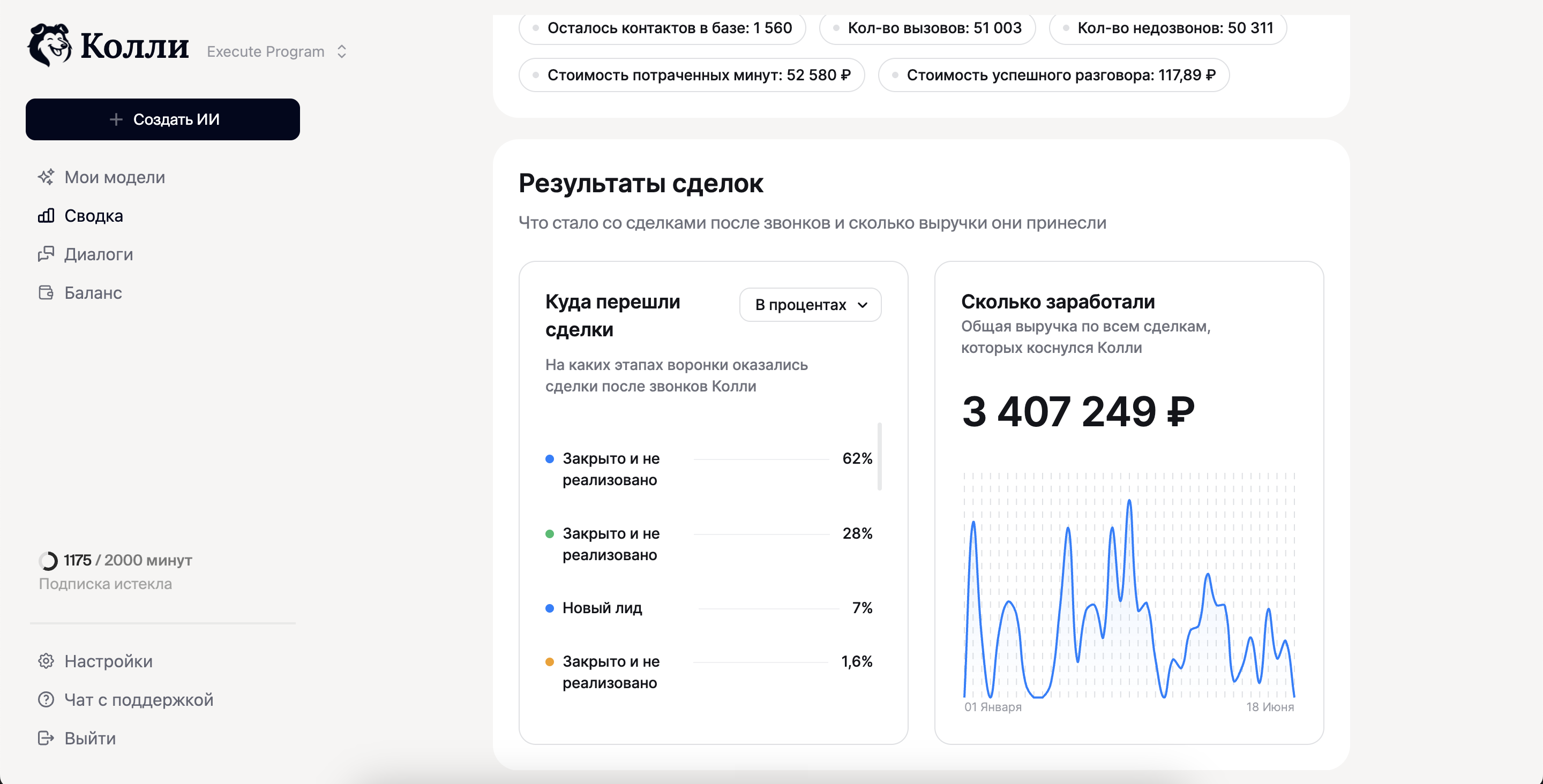Click the chevron arrow in В процентах
This screenshot has height=784, width=1543.
click(x=863, y=305)
